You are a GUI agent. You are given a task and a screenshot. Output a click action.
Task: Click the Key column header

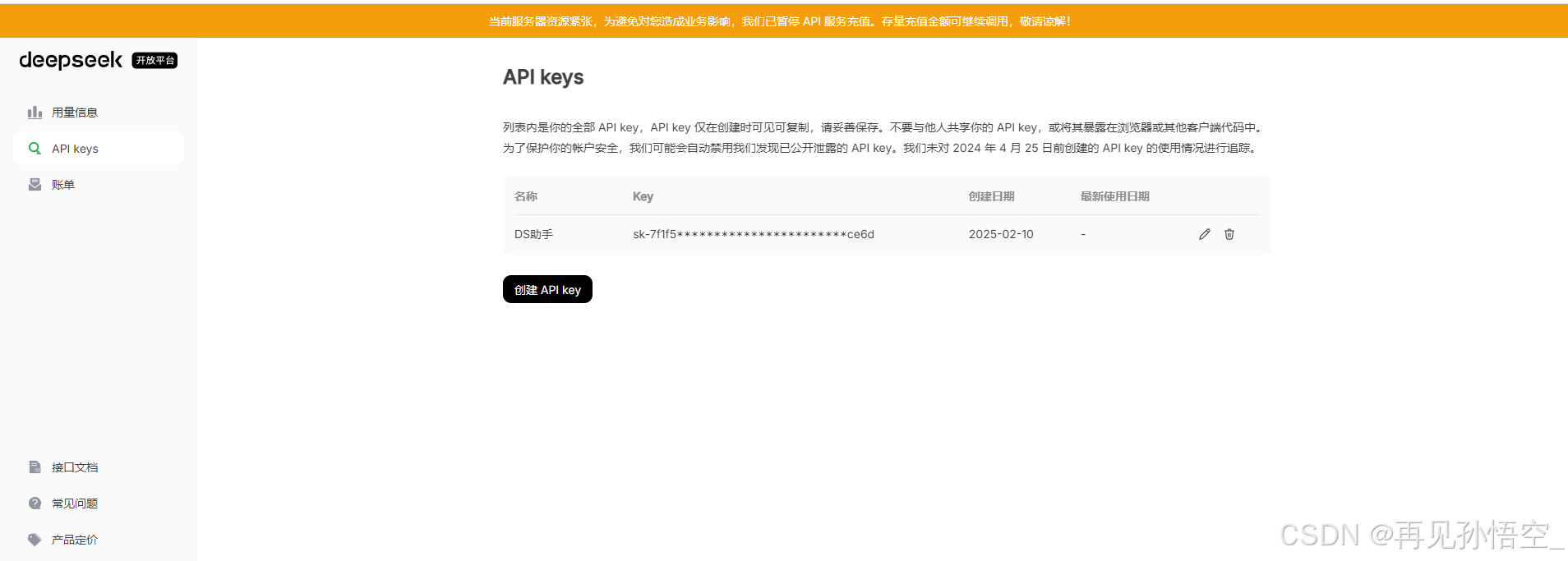(x=643, y=196)
